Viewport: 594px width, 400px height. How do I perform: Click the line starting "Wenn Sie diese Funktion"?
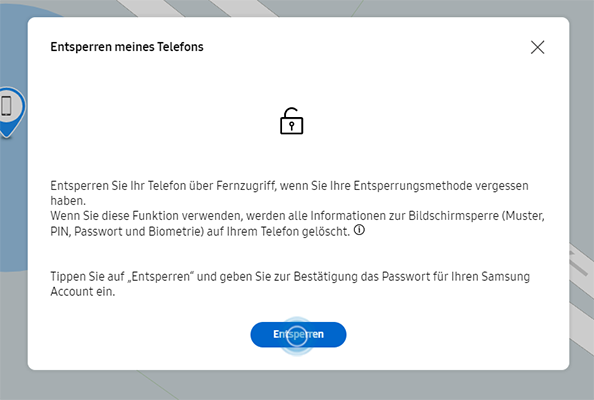click(297, 216)
